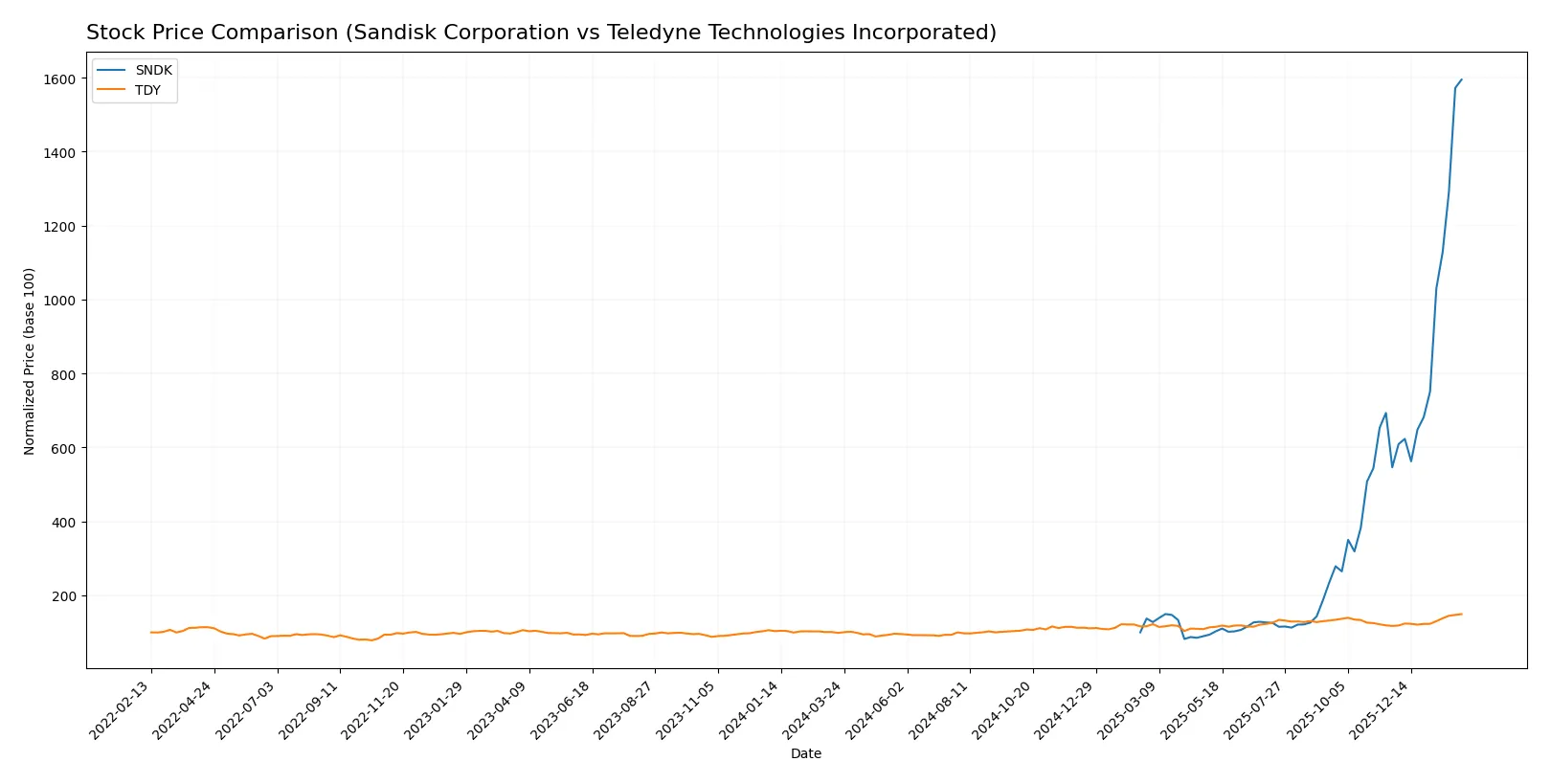This screenshot has height=784, width=1551.
Task: Click the date tick 2025-05-18
Action: coord(1193,711)
